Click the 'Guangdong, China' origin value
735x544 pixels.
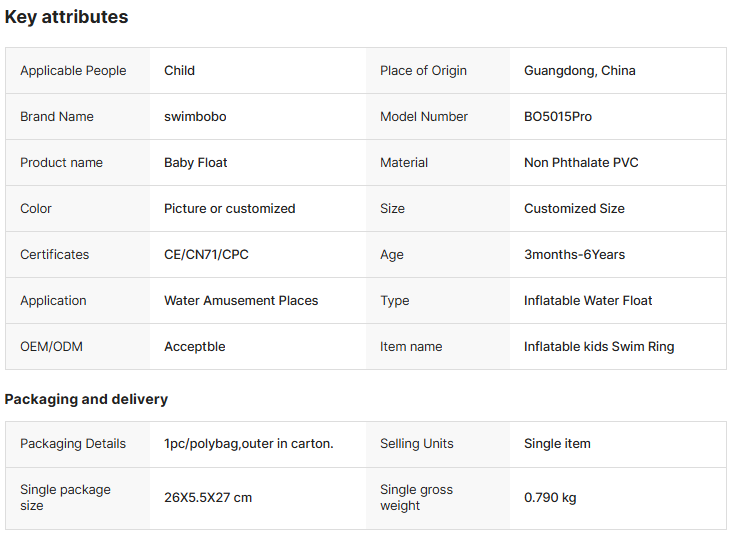coord(579,71)
